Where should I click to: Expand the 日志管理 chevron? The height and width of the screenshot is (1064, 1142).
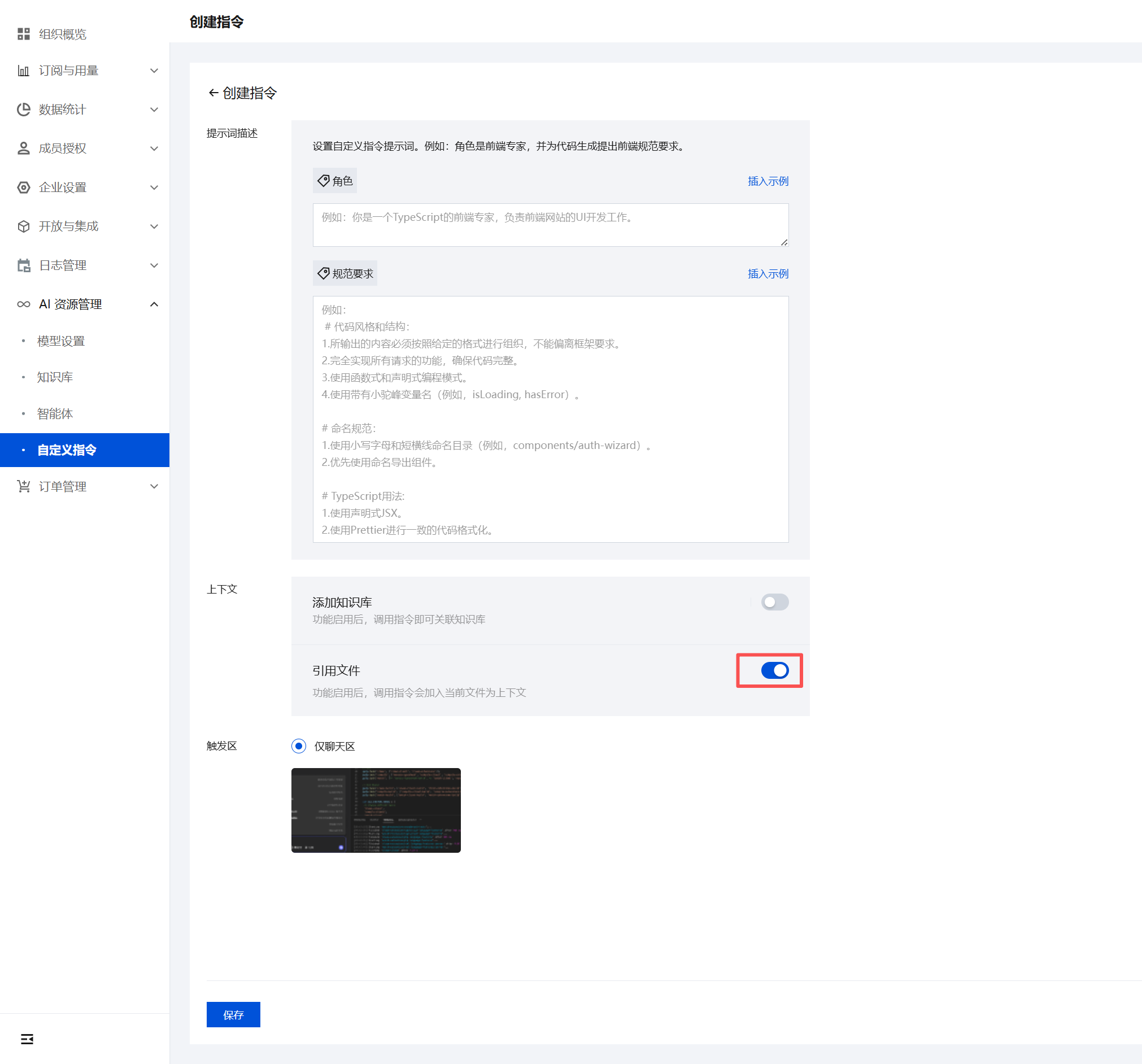pos(154,265)
